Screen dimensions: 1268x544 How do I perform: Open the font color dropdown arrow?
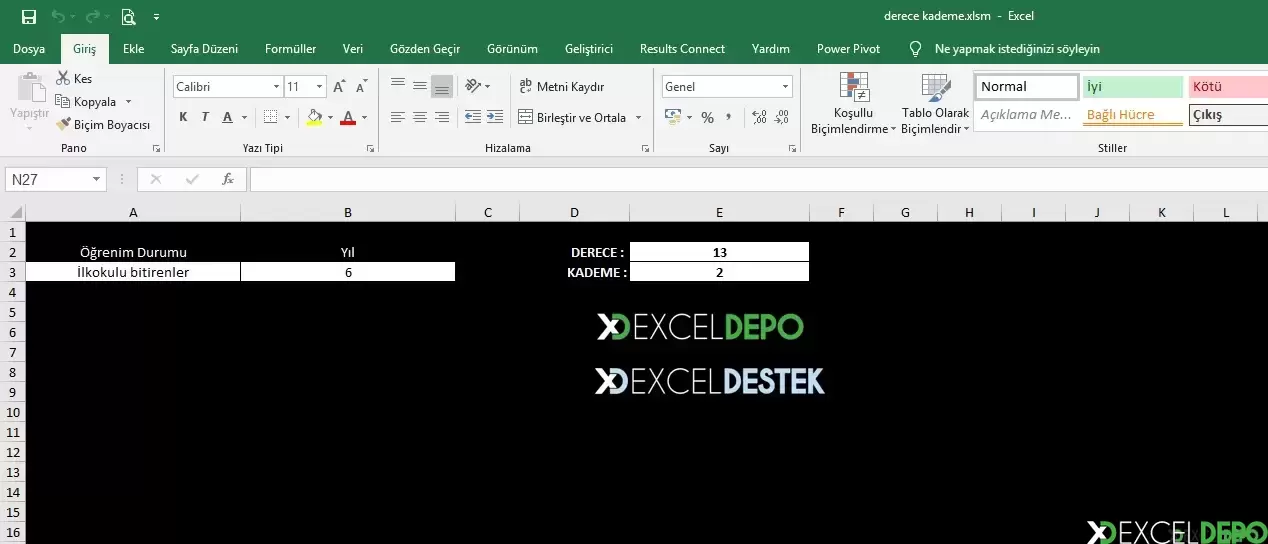tap(364, 118)
